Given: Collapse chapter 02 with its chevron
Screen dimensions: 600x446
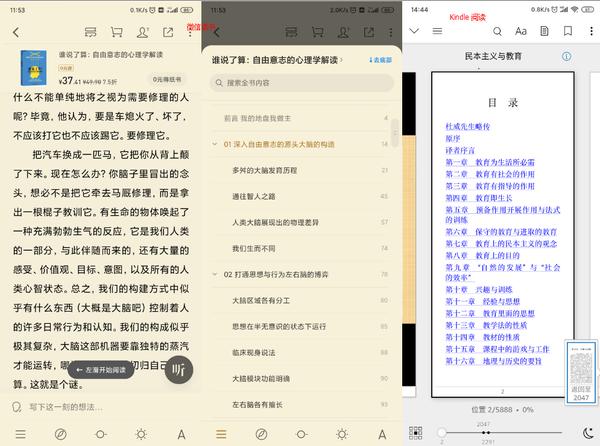Looking at the screenshot, I should tap(215, 274).
